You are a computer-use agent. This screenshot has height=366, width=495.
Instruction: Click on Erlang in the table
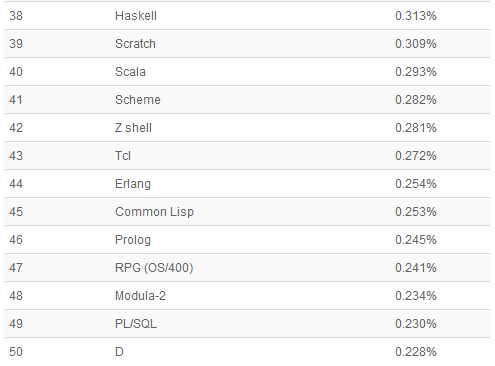pyautogui.click(x=133, y=184)
